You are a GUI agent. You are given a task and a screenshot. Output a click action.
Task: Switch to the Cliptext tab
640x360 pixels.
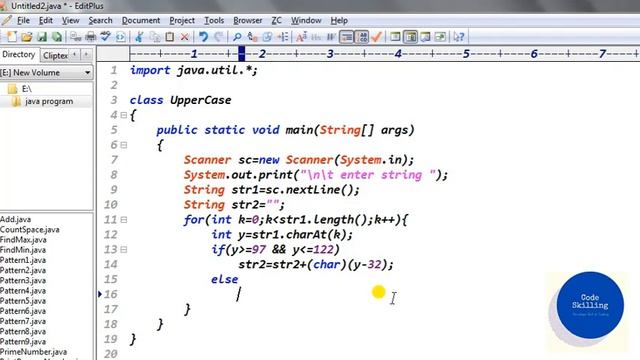coord(55,55)
